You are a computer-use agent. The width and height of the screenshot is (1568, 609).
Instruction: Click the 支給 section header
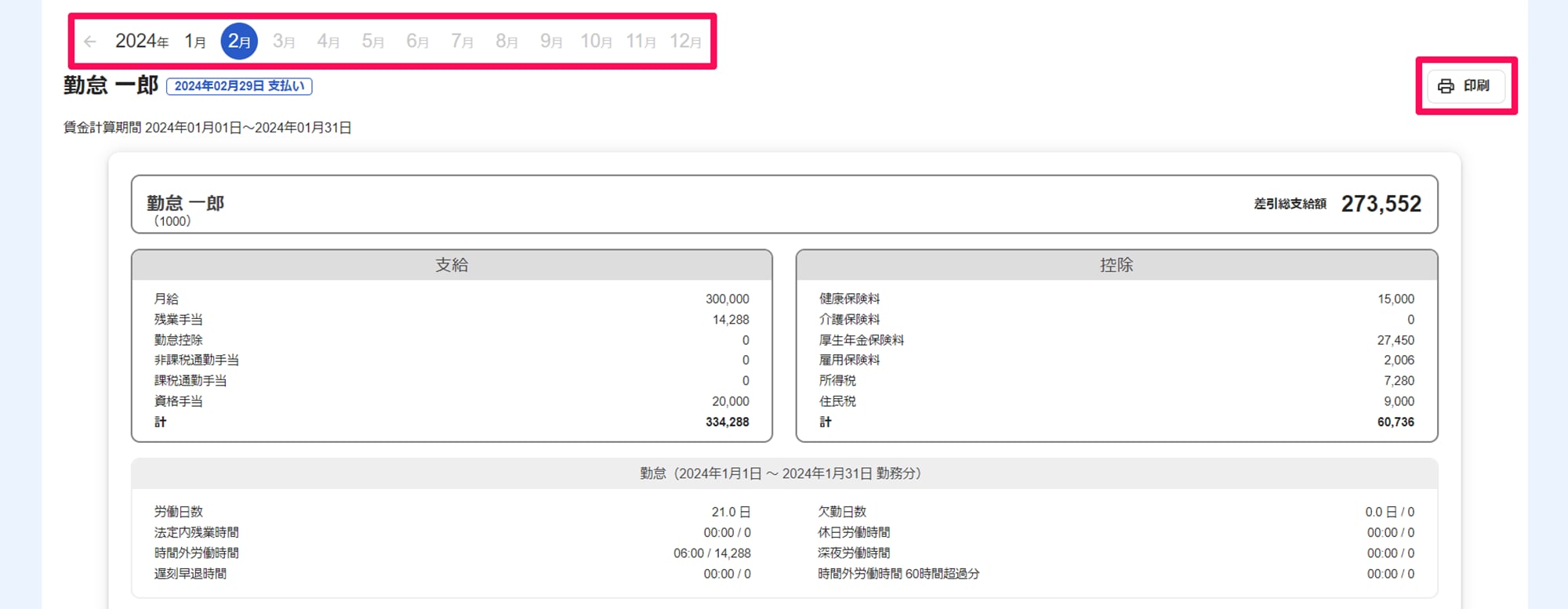[x=452, y=265]
